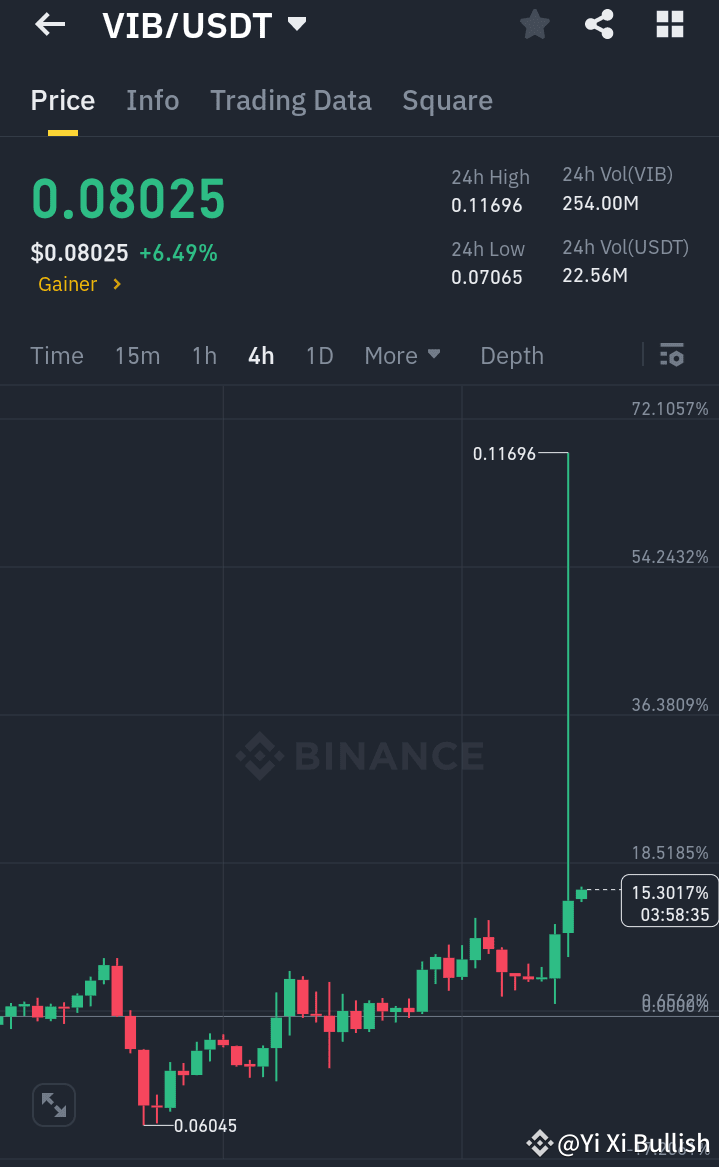
Task: Click the @Yi Xi Bullish watermark icon
Action: (540, 1142)
